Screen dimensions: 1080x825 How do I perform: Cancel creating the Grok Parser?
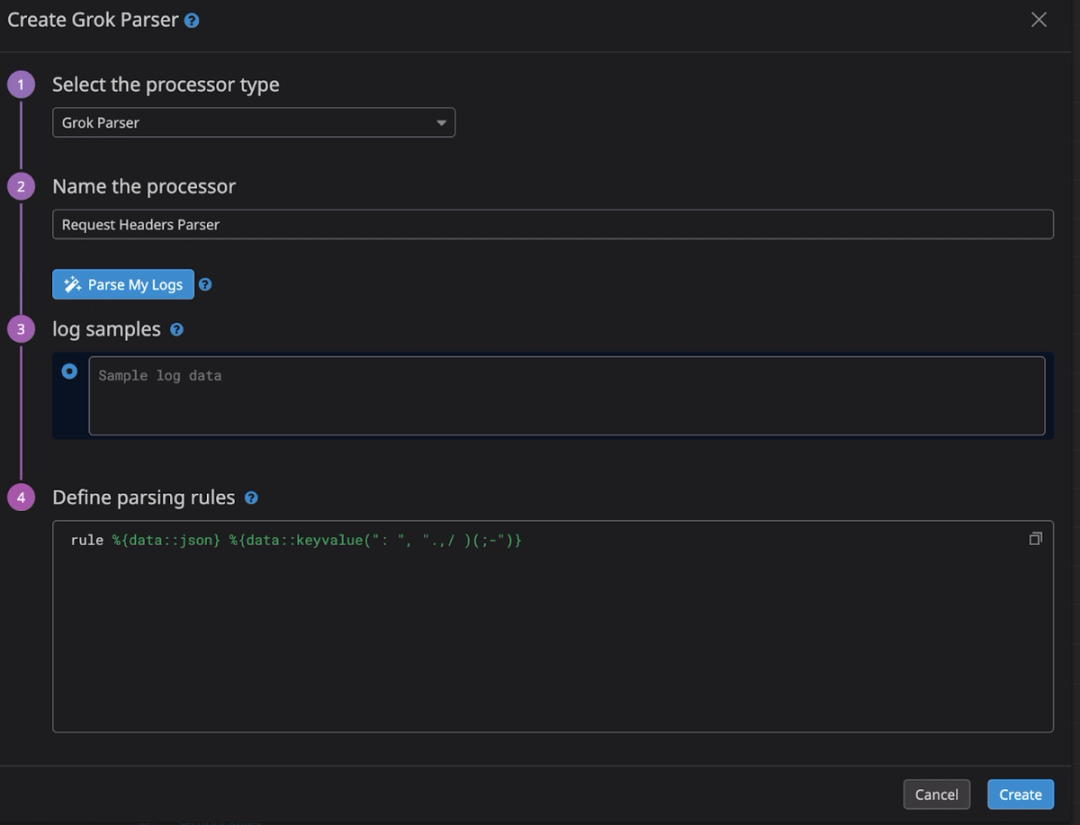(936, 794)
